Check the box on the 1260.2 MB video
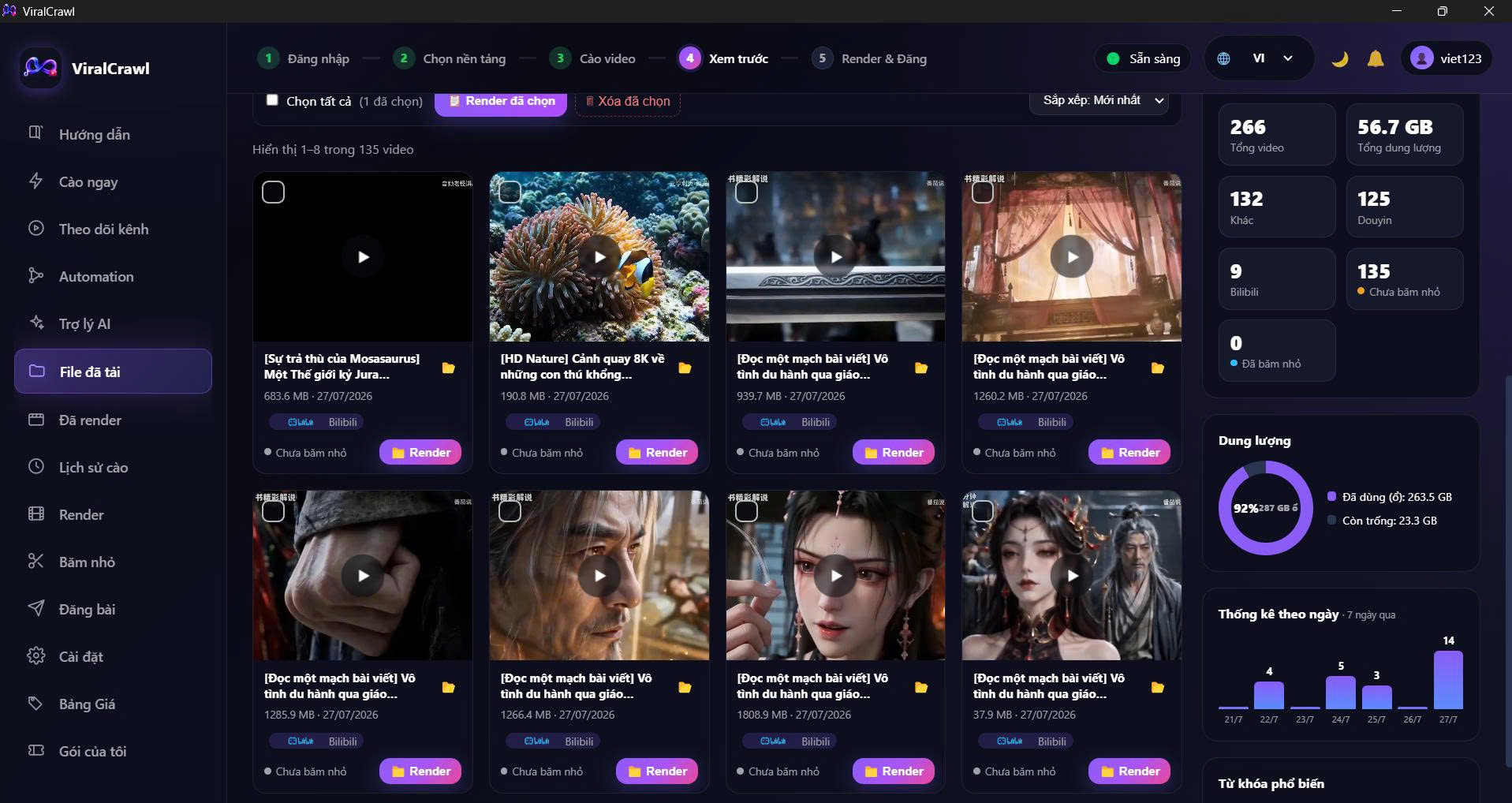This screenshot has width=1512, height=803. point(982,192)
